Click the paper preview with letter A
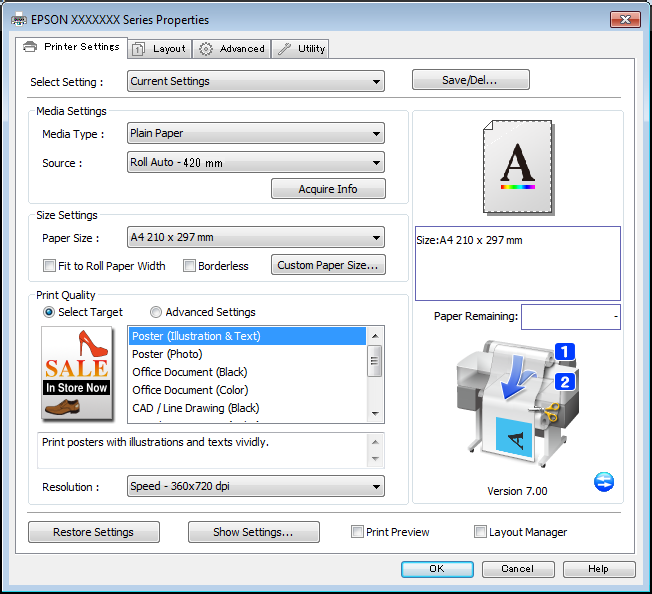 click(519, 168)
